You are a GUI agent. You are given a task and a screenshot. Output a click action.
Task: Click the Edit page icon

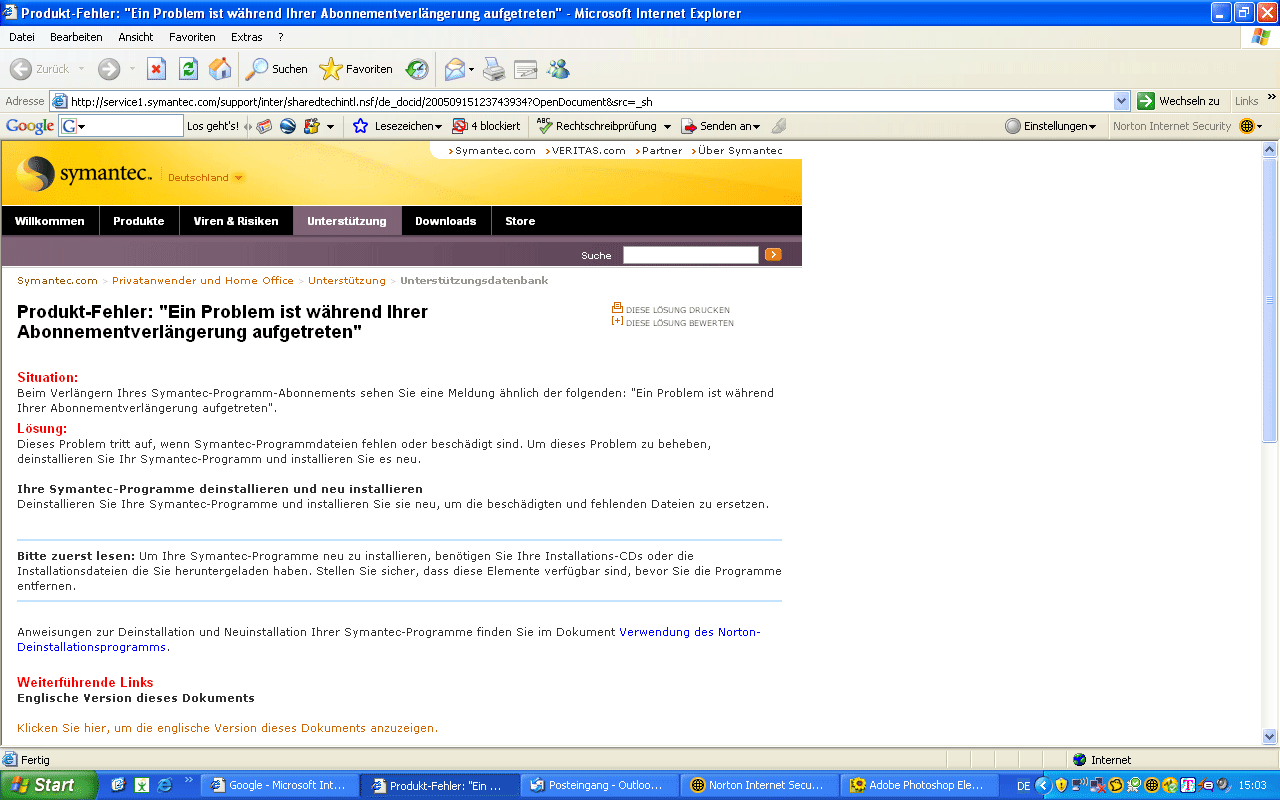[x=526, y=69]
